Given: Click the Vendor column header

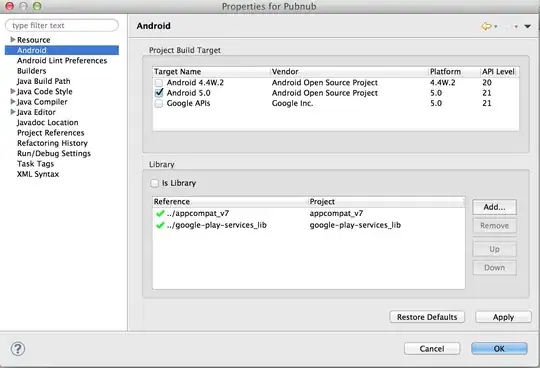Looking at the screenshot, I should point(349,72).
